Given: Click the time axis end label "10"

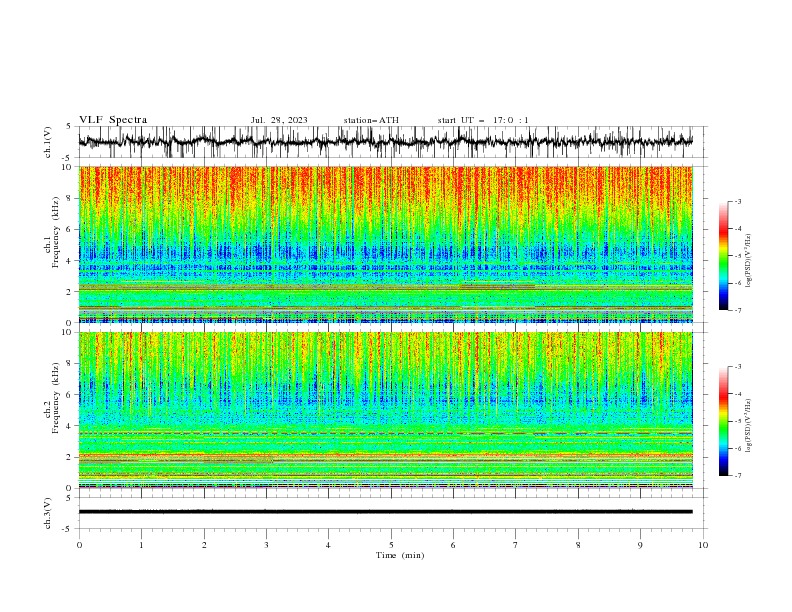Looking at the screenshot, I should point(703,545).
